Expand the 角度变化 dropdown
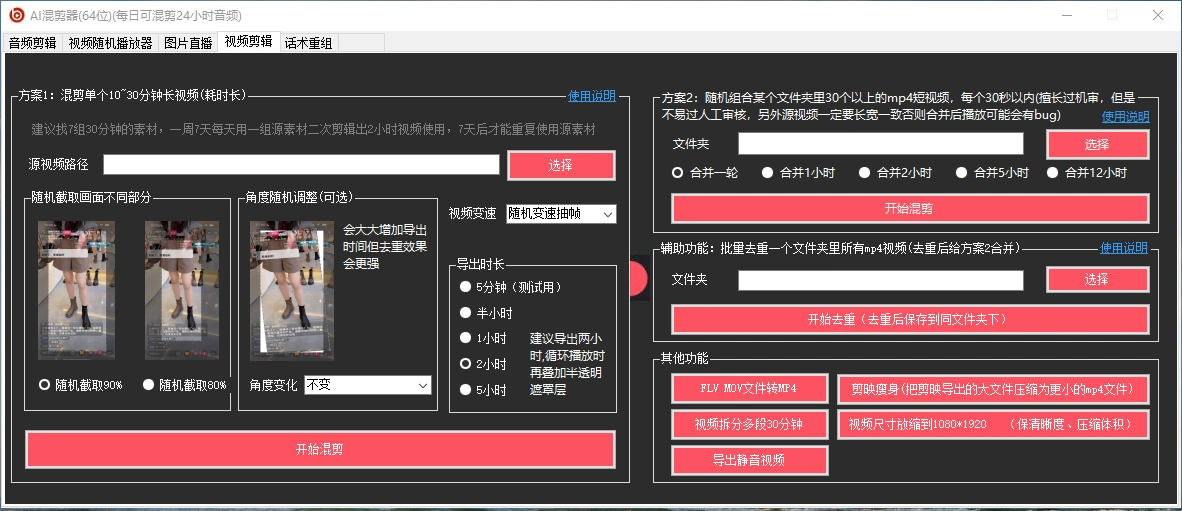This screenshot has width=1182, height=511. pyautogui.click(x=367, y=385)
